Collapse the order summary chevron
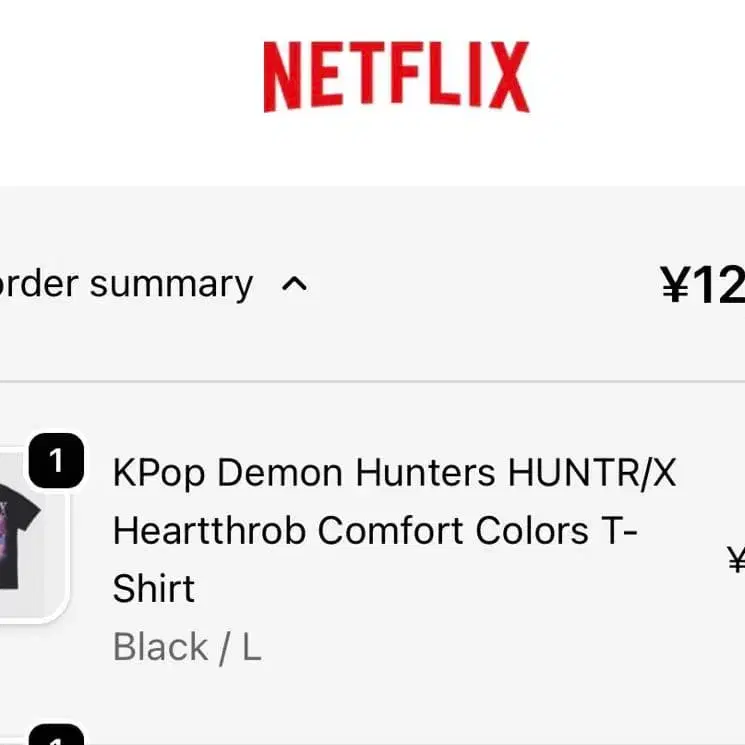 click(294, 285)
